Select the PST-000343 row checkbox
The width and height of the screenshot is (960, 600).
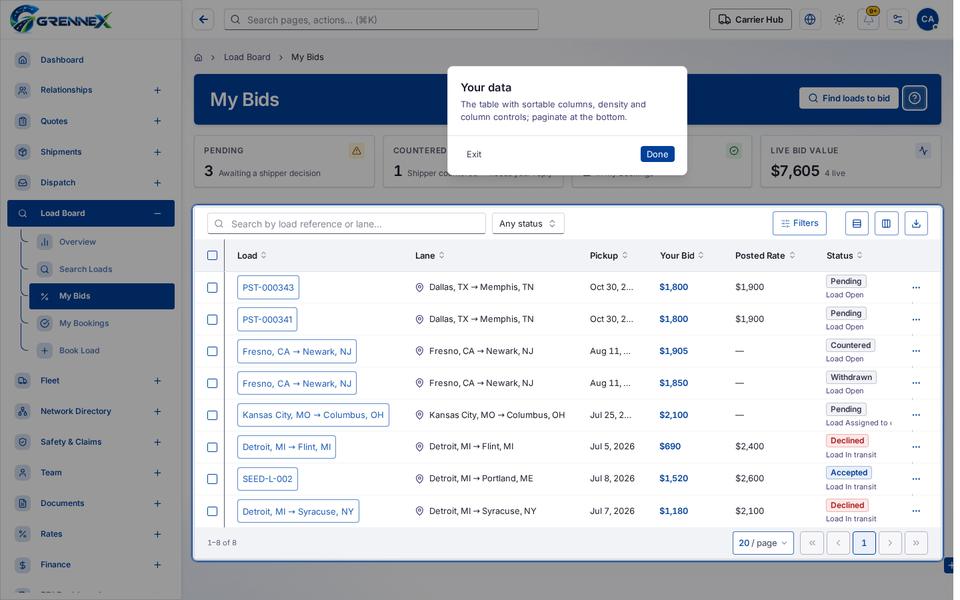pos(212,287)
